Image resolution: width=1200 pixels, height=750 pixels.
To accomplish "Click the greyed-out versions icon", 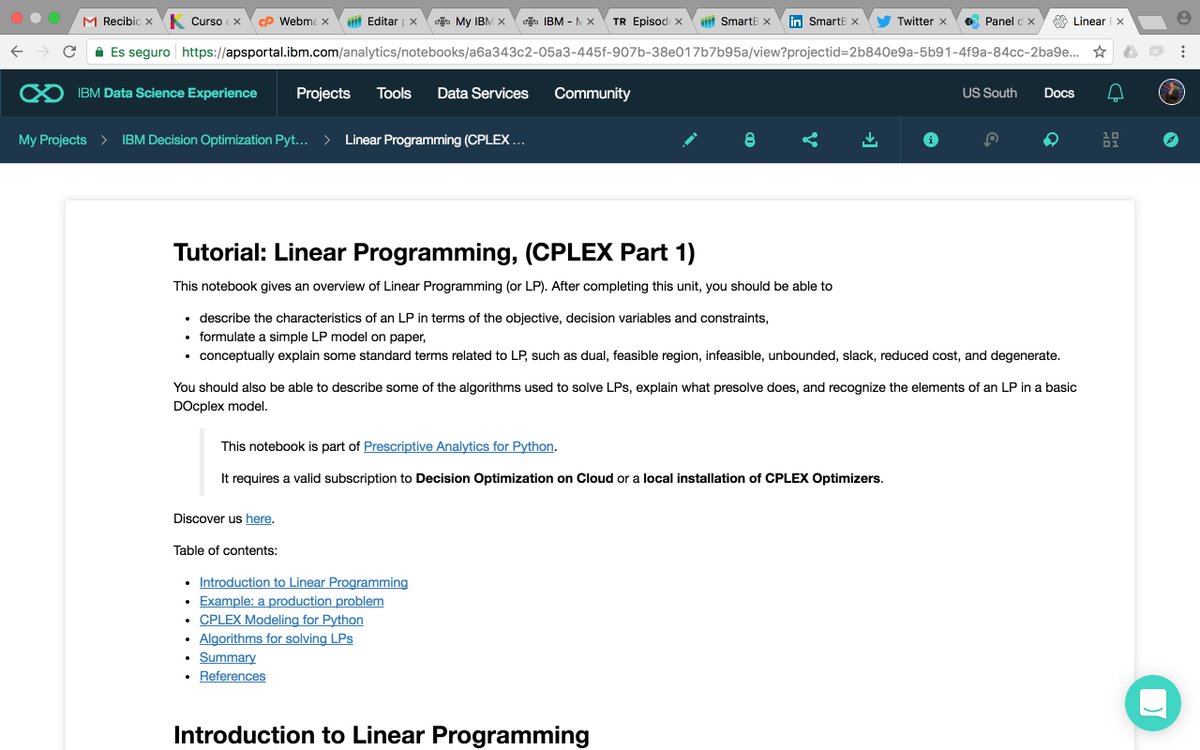I will coord(991,140).
